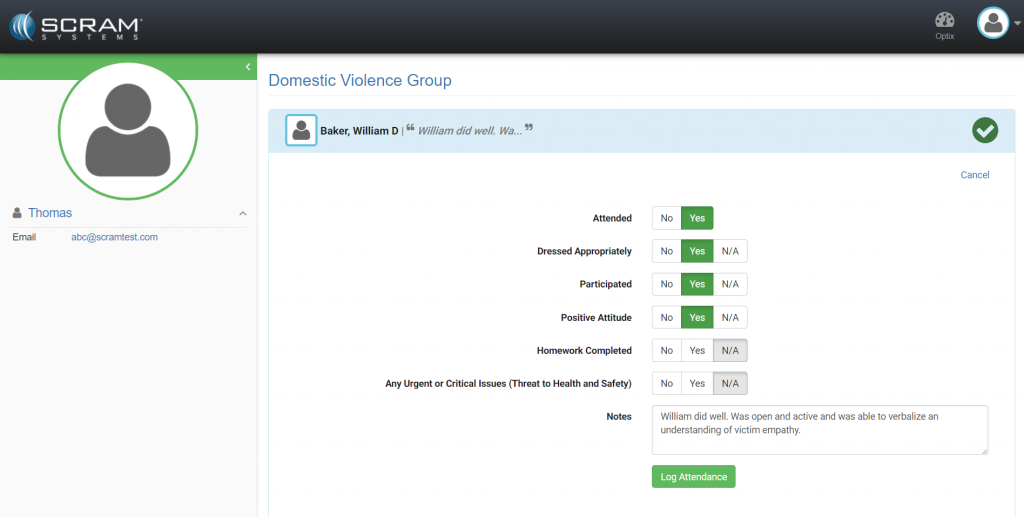Set Attended to No
This screenshot has width=1024, height=517.
(x=666, y=218)
